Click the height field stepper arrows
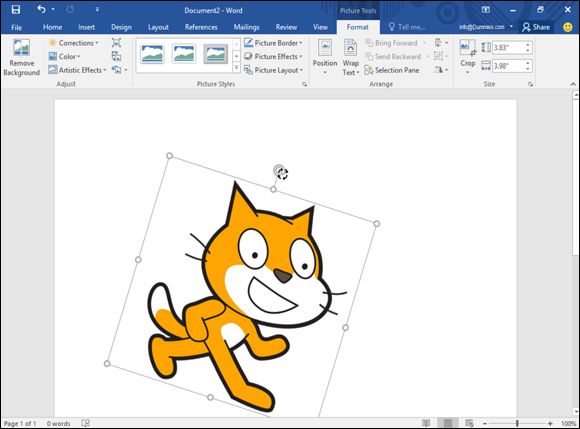This screenshot has height=429, width=580. pos(528,47)
